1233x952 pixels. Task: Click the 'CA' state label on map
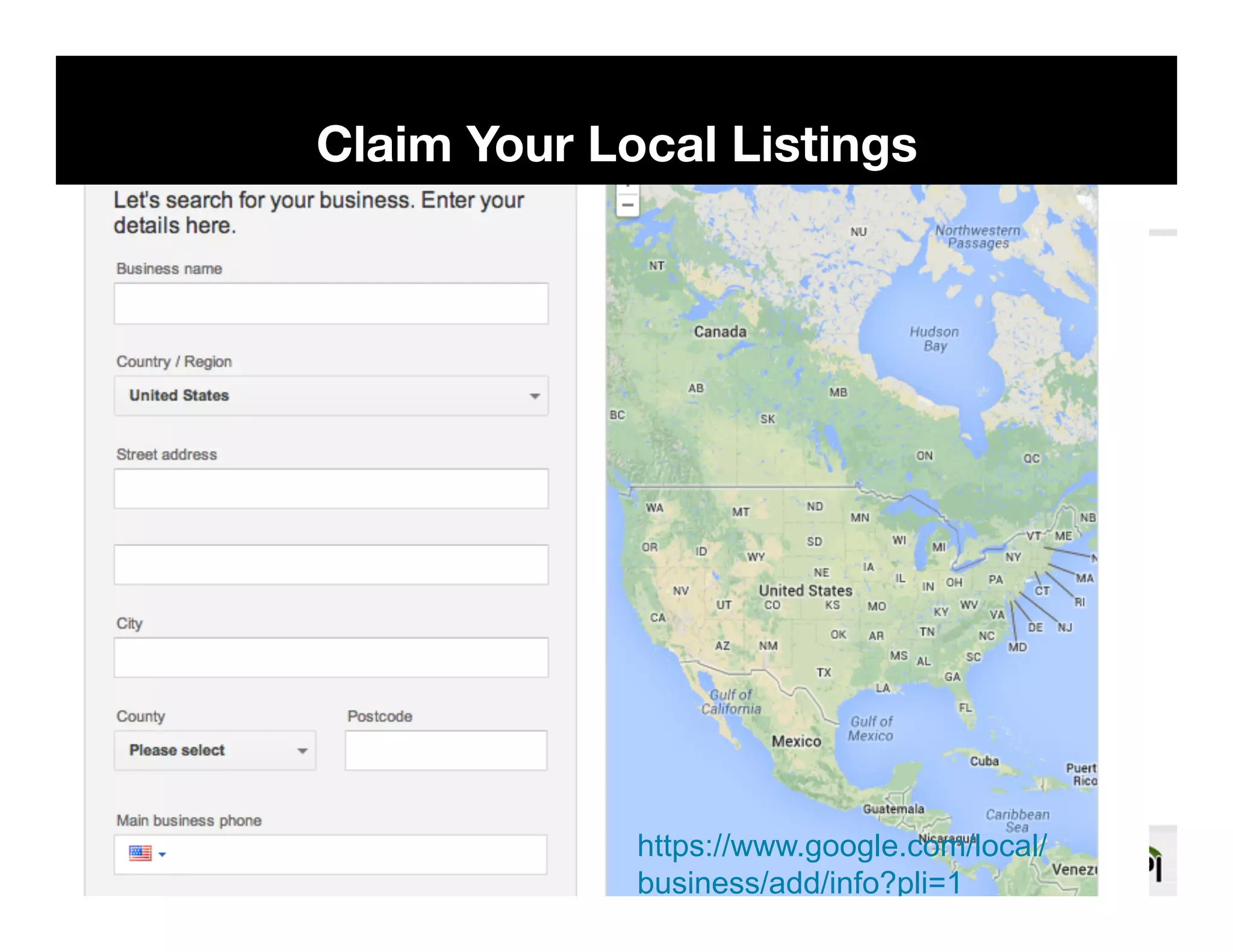657,617
